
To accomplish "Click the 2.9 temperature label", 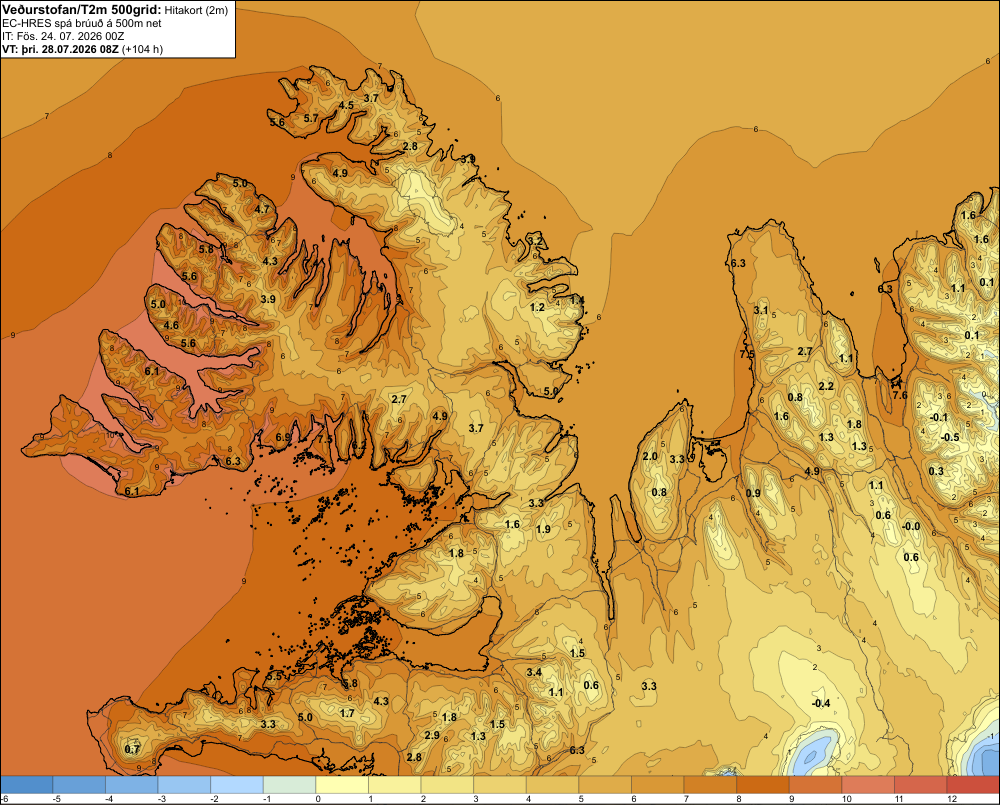I will 432,735.
